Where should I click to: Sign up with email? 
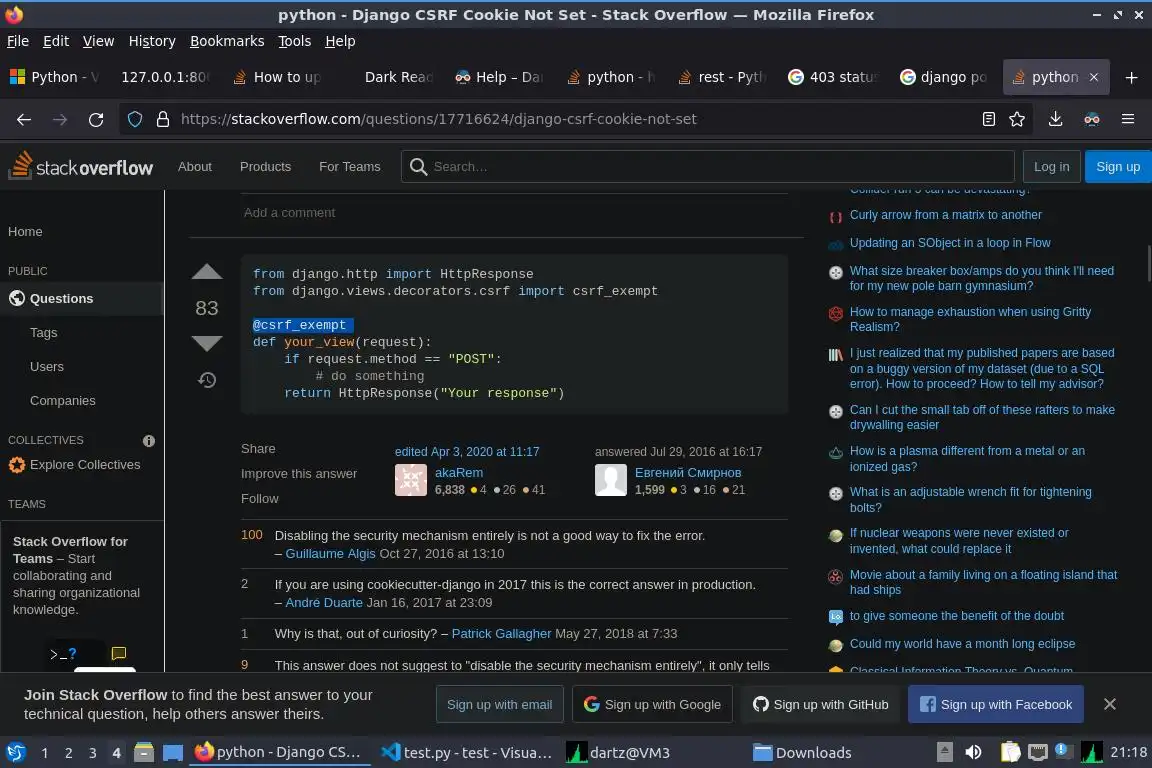tap(500, 704)
